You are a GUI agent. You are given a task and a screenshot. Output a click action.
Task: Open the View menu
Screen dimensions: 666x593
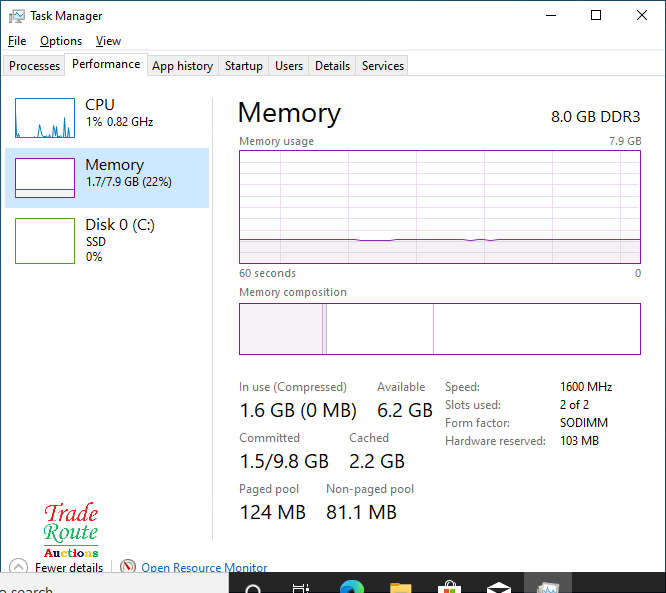point(108,41)
